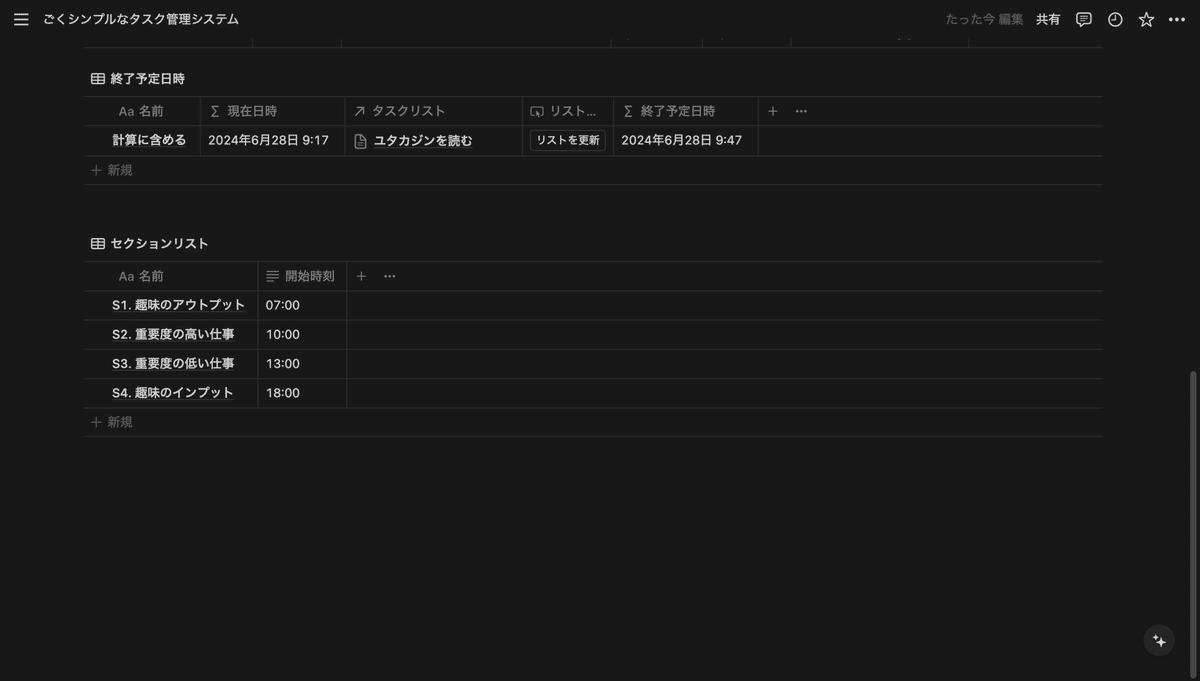Image resolution: width=1200 pixels, height=681 pixels.
Task: Click the 共有 share button
Action: (1048, 19)
